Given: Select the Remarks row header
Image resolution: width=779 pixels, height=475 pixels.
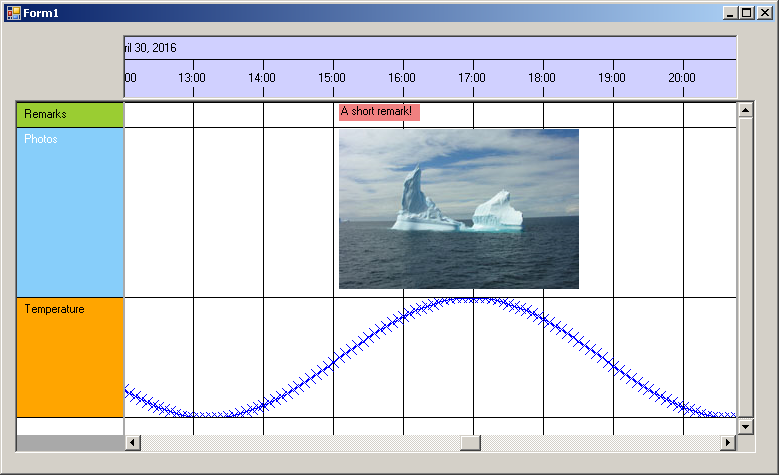Looking at the screenshot, I should pyautogui.click(x=70, y=114).
